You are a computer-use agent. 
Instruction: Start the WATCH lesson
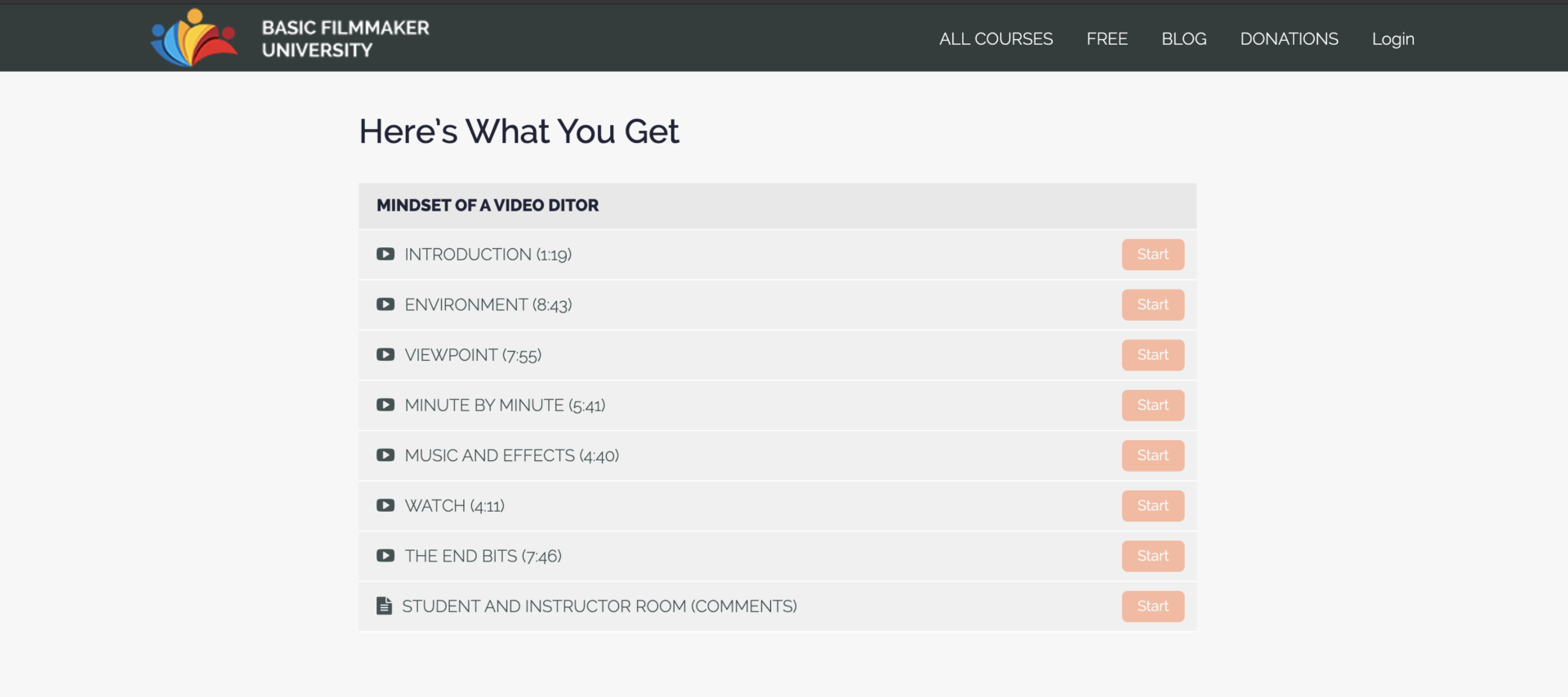pyautogui.click(x=1152, y=505)
